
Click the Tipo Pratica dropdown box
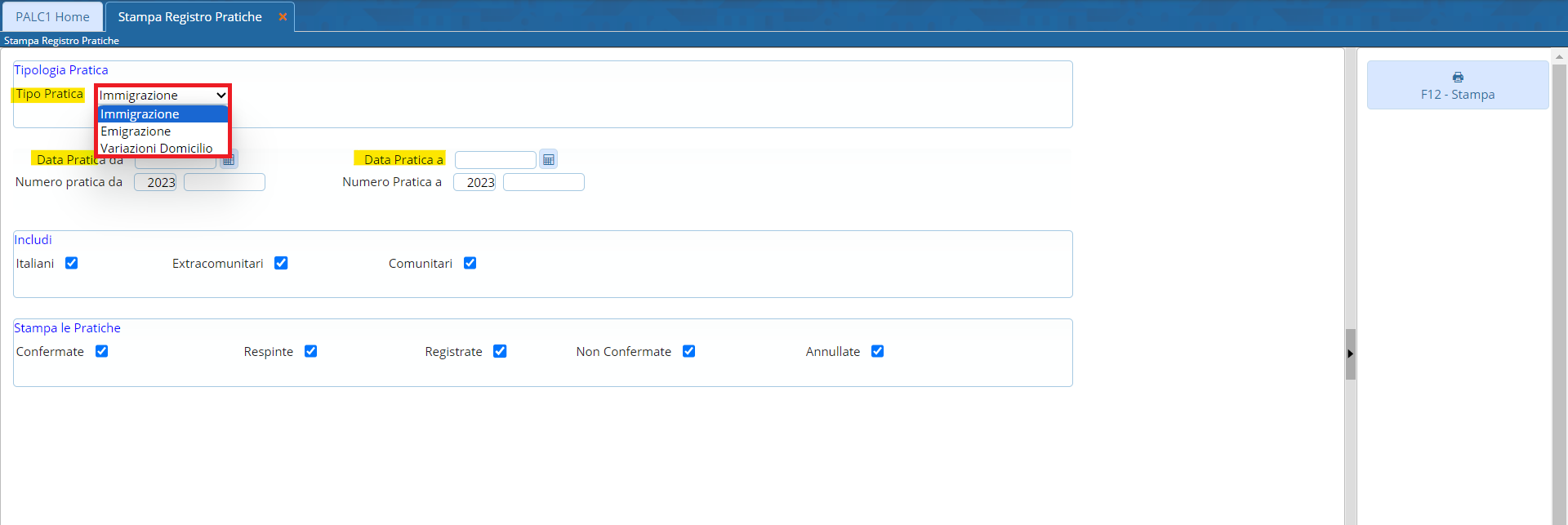pos(163,96)
